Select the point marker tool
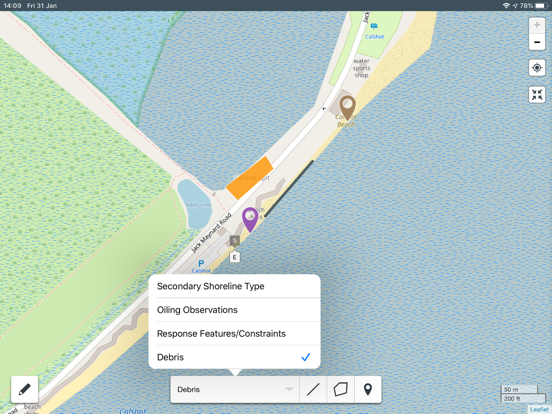 coord(368,389)
